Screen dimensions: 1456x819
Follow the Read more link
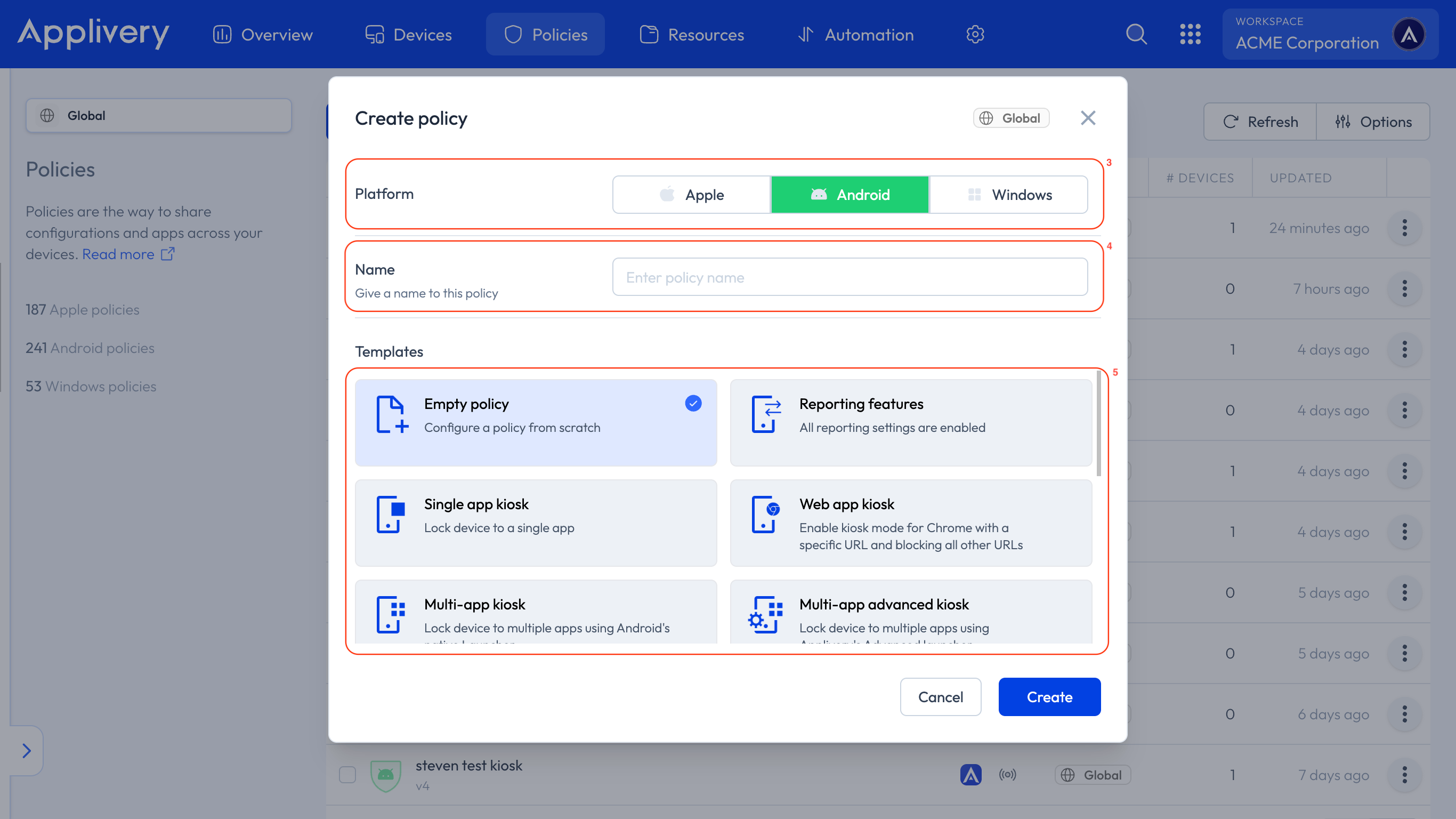coord(128,254)
